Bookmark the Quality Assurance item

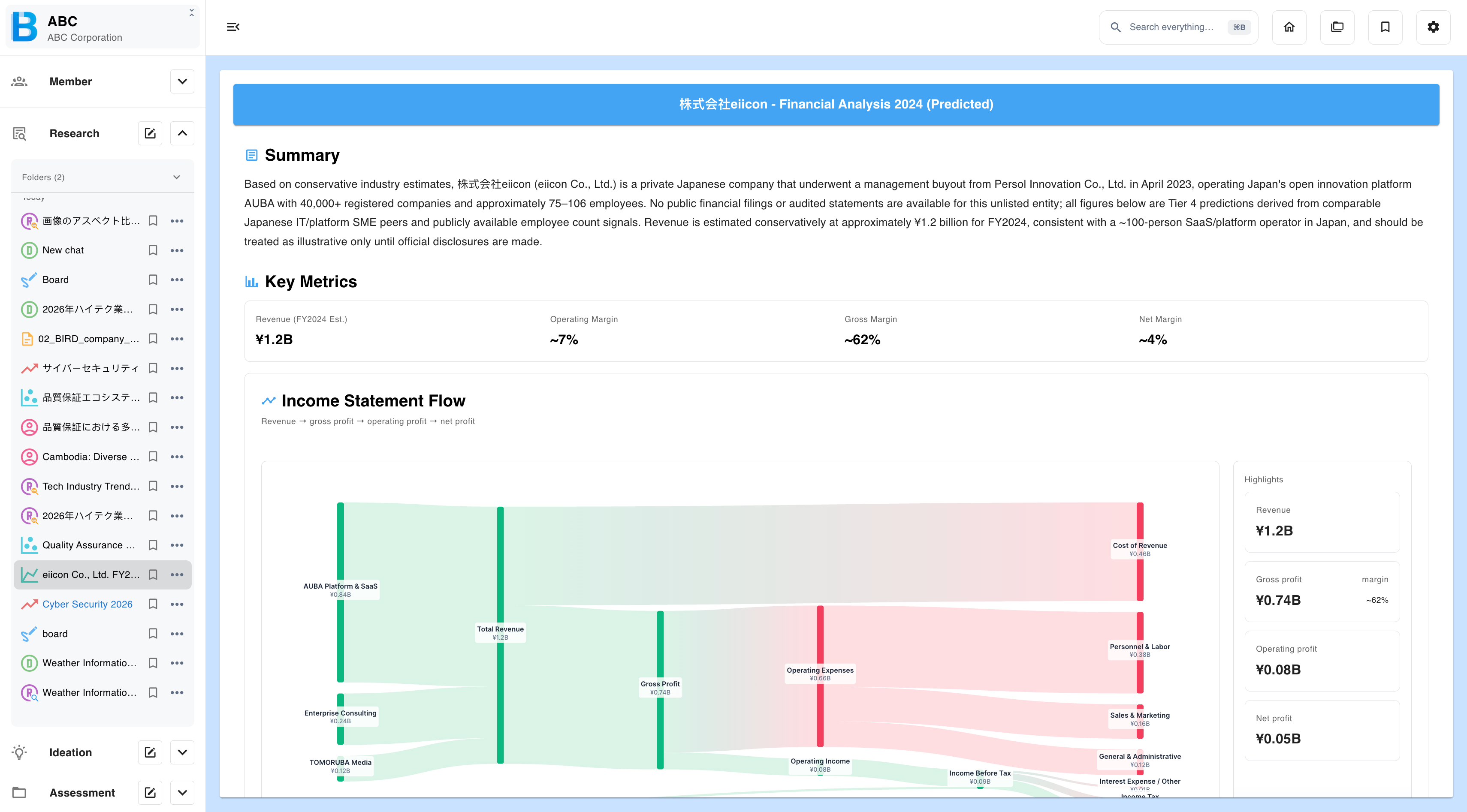tap(153, 545)
